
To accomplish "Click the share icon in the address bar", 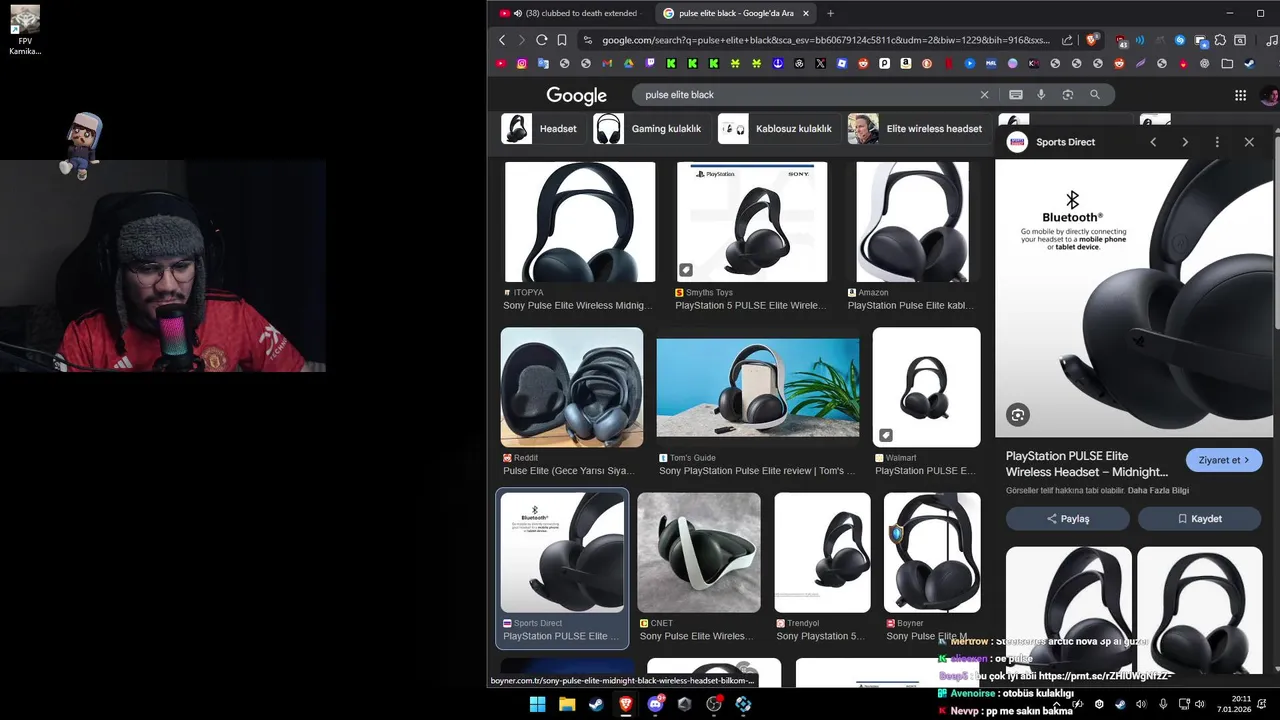I will click(x=1067, y=40).
